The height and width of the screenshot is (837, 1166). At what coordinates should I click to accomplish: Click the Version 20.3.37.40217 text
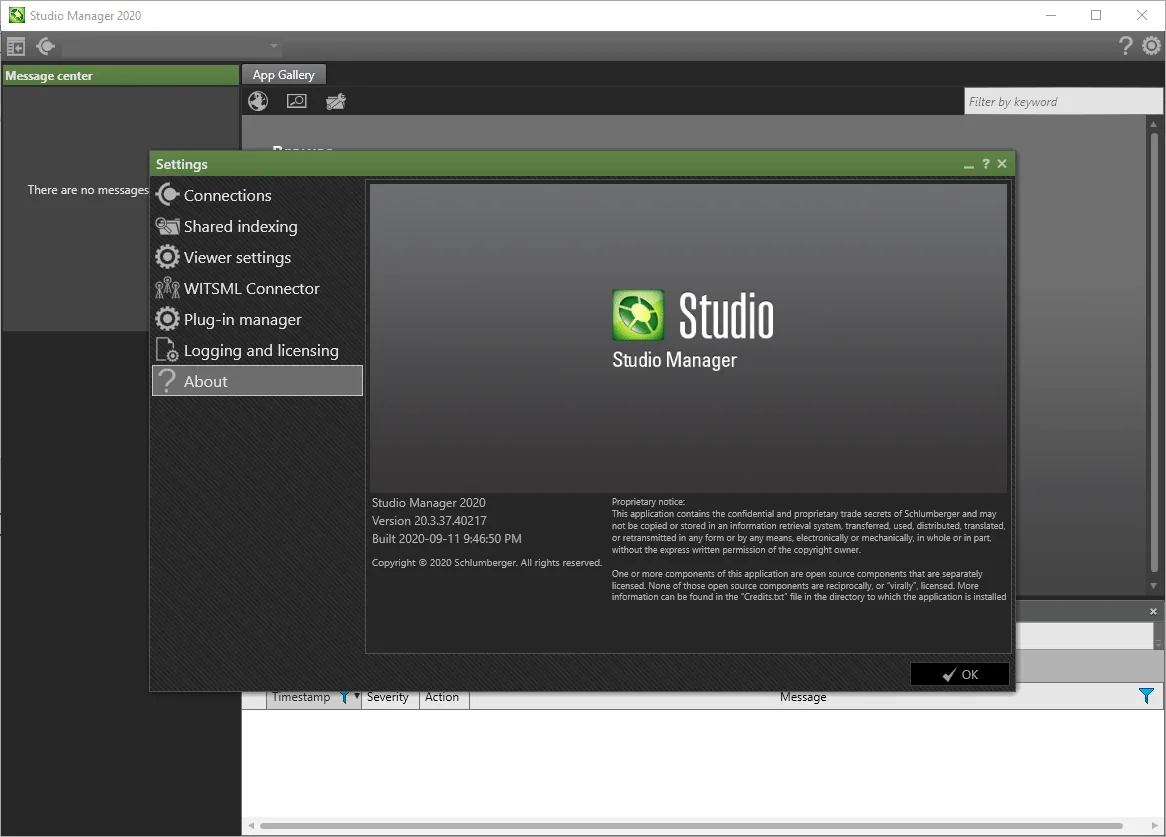click(x=429, y=521)
